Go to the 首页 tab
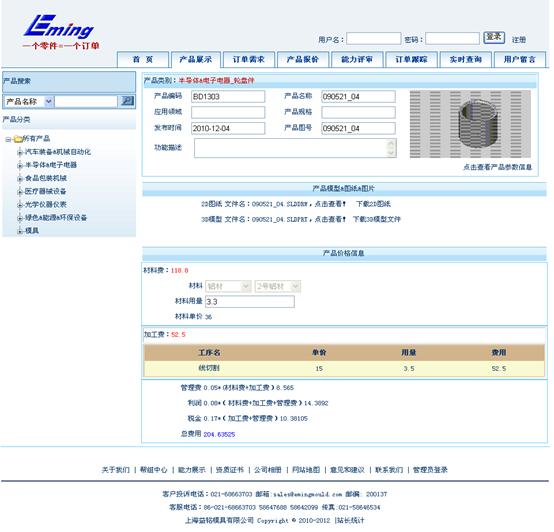Image resolution: width=554 pixels, height=532 pixels. [x=143, y=59]
